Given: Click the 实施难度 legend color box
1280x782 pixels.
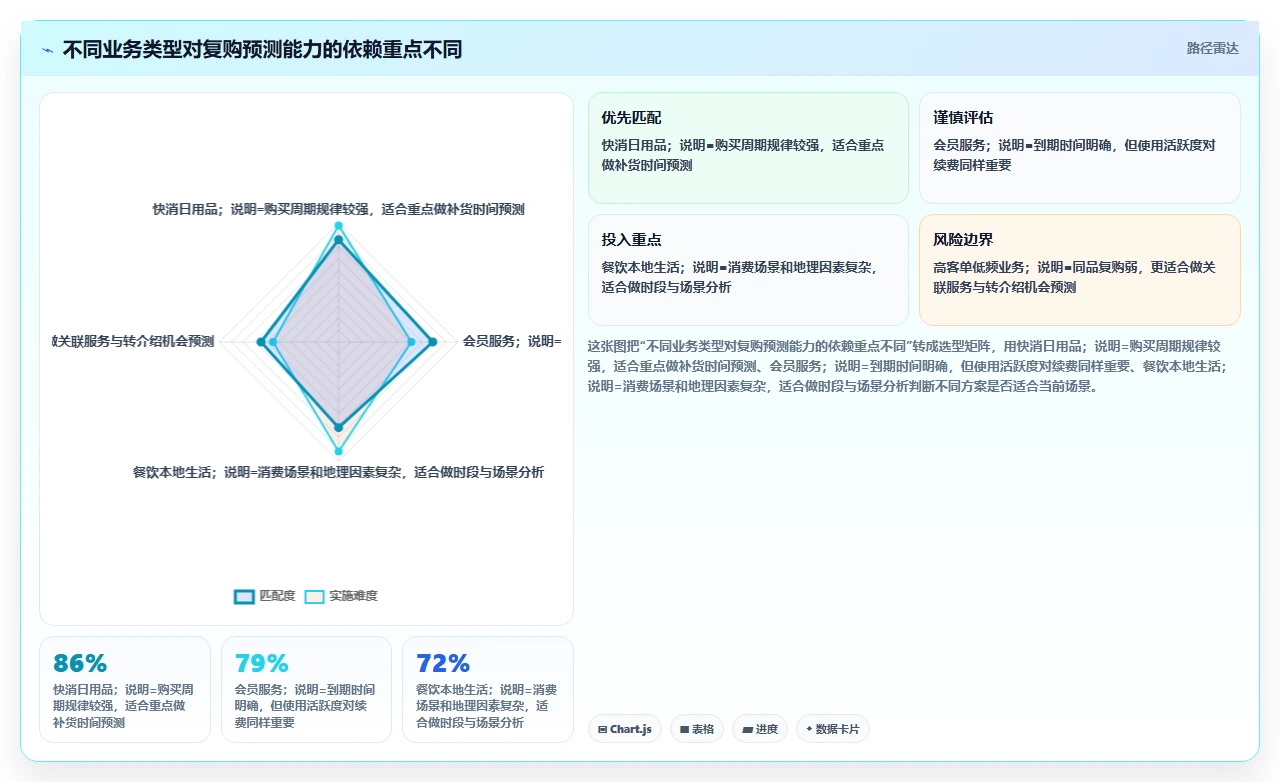Looking at the screenshot, I should (314, 596).
